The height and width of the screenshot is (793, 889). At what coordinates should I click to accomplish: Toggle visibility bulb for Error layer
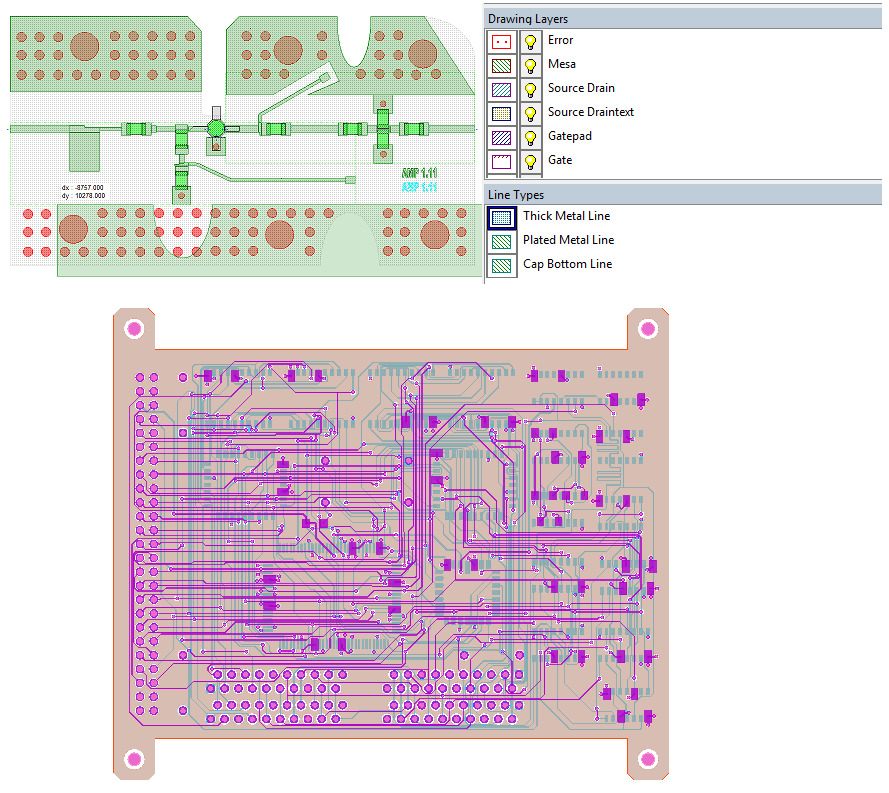[530, 41]
